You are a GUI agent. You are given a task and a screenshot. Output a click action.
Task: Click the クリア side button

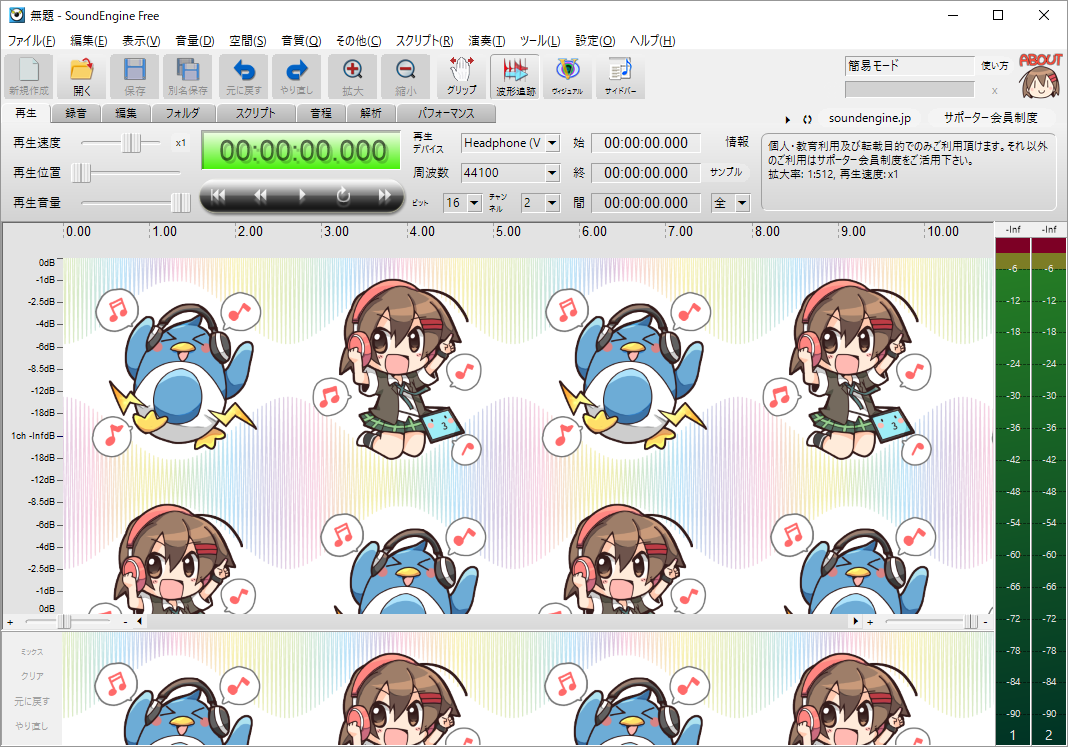[x=32, y=676]
